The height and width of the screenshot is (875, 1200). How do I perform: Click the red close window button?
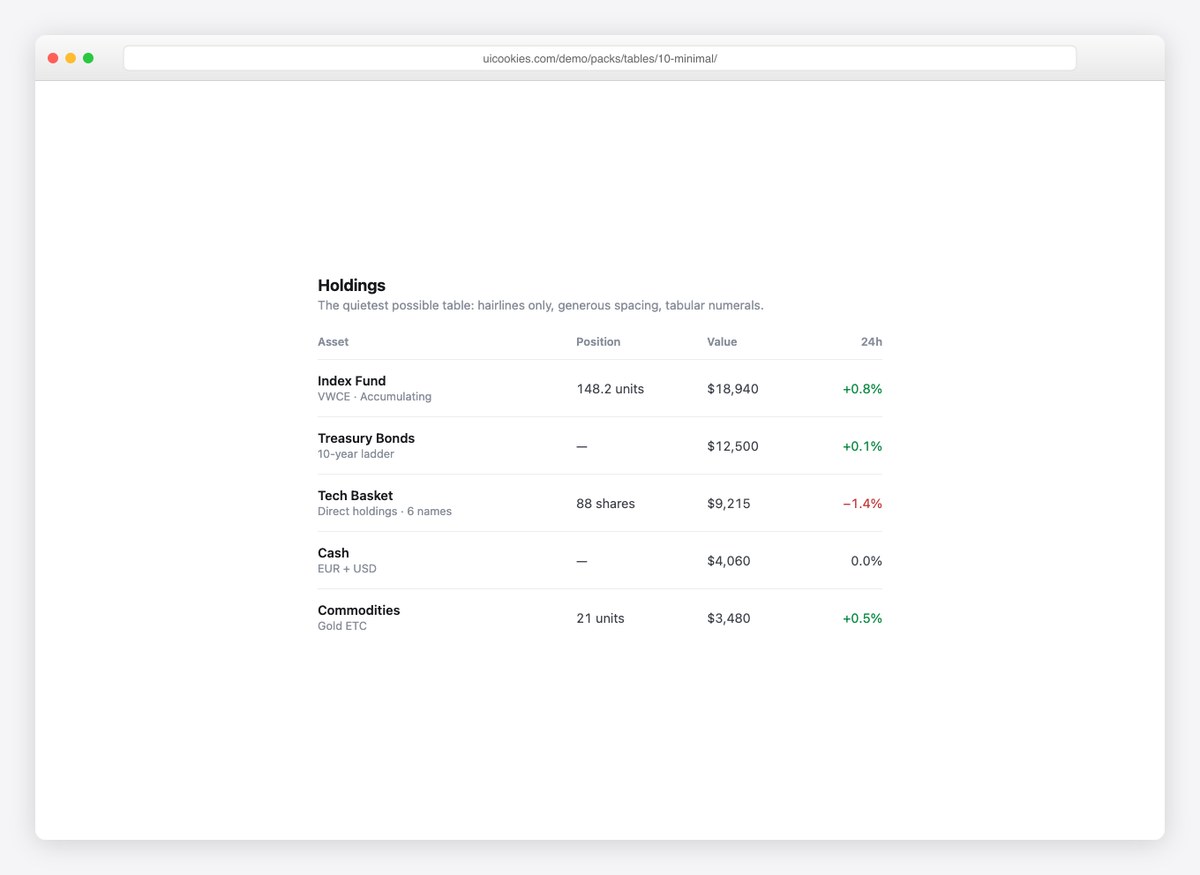point(53,58)
